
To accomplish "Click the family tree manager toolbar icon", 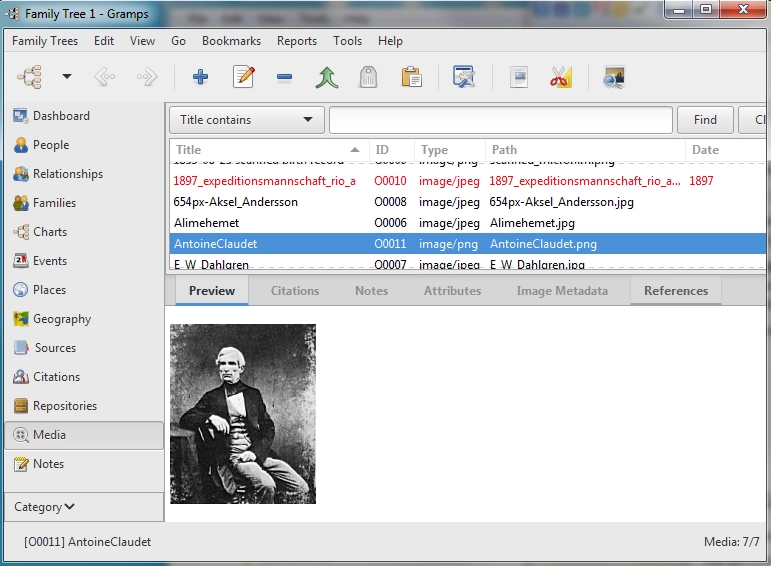I will pos(30,77).
